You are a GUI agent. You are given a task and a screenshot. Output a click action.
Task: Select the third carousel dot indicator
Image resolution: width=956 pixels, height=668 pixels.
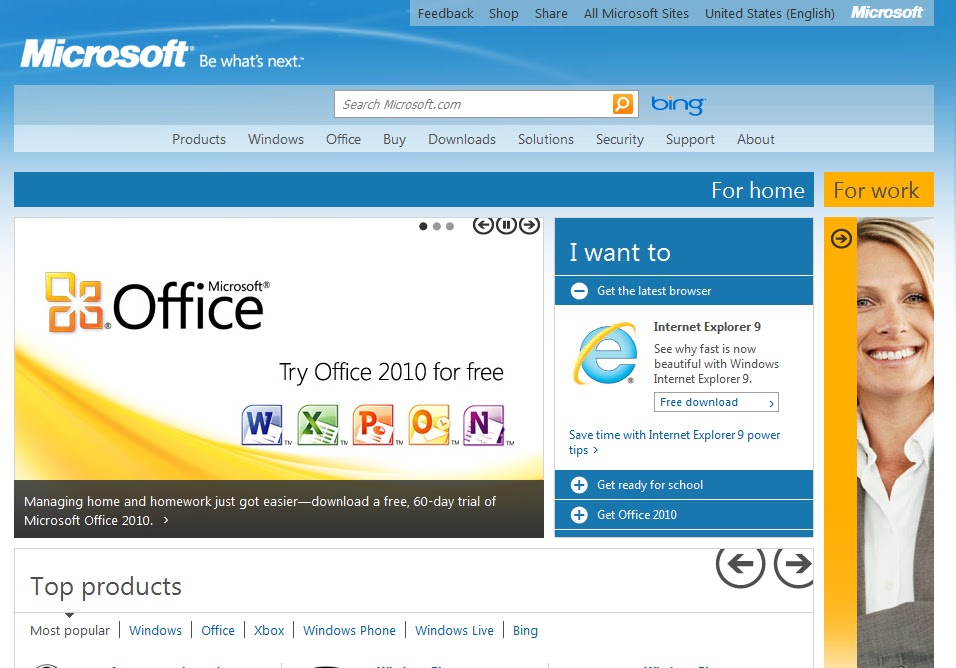(450, 226)
